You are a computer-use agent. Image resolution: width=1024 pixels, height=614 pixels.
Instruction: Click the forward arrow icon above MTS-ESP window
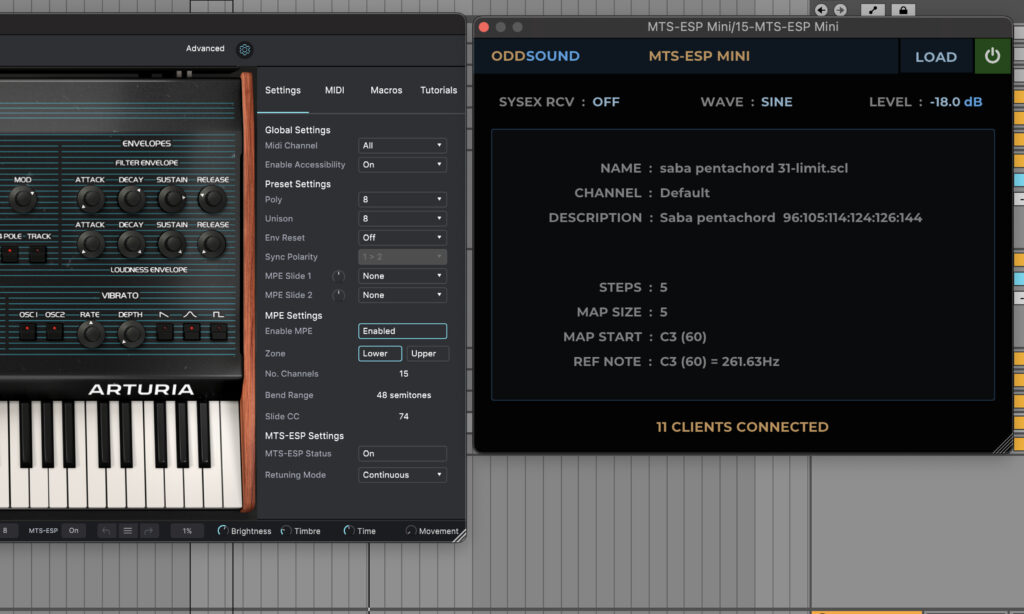[840, 10]
